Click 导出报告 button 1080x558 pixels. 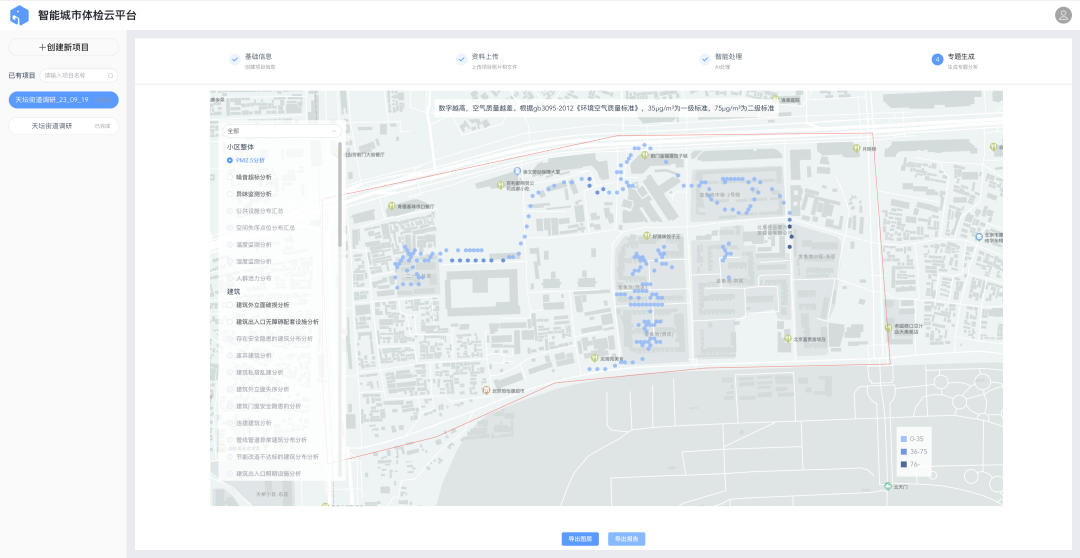[626, 539]
